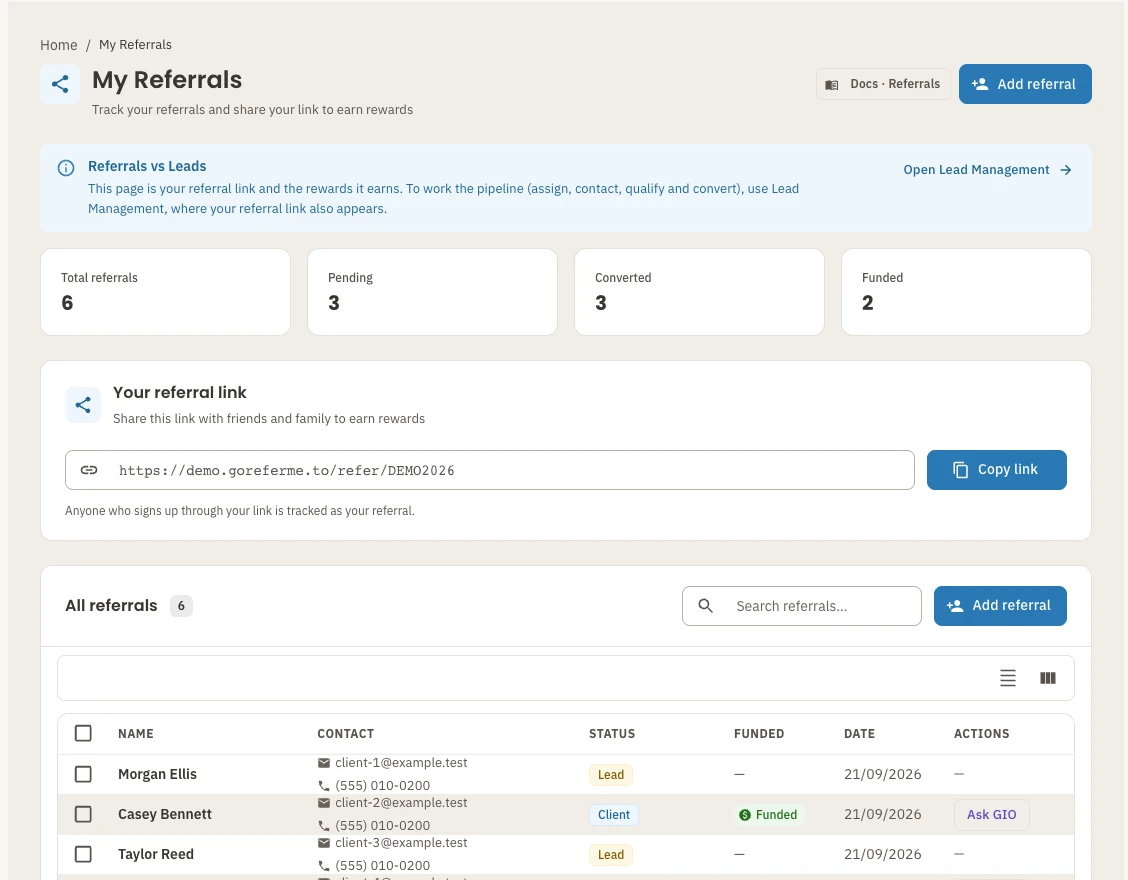Click the Funded stat card
1128x880 pixels.
(x=966, y=292)
